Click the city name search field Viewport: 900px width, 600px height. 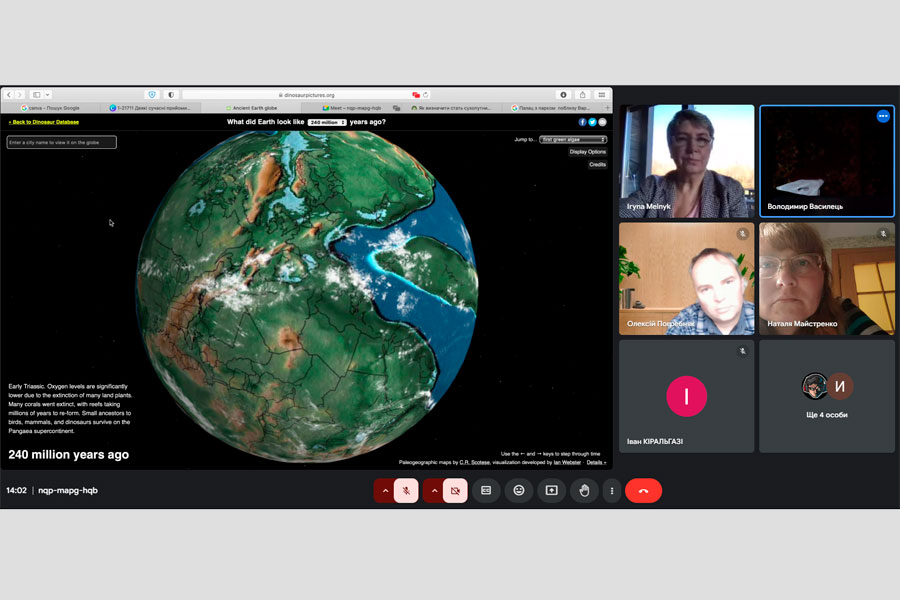click(62, 143)
